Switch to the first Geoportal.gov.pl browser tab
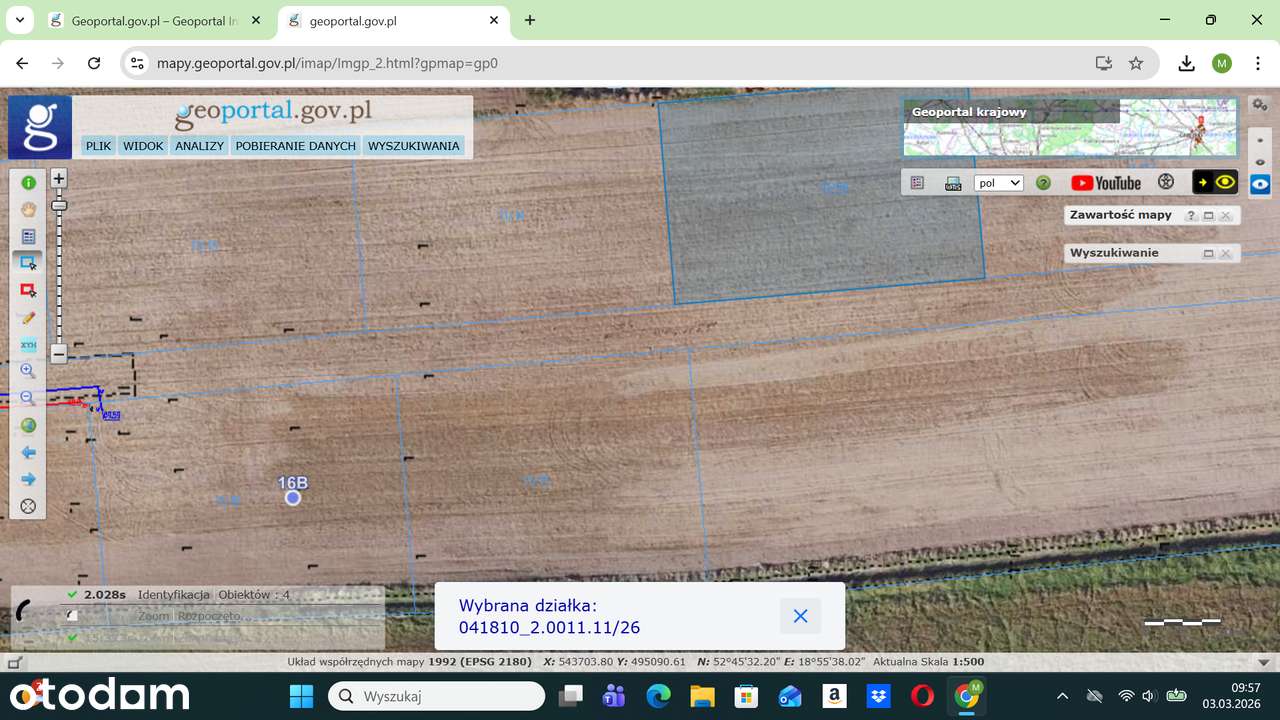 [154, 21]
